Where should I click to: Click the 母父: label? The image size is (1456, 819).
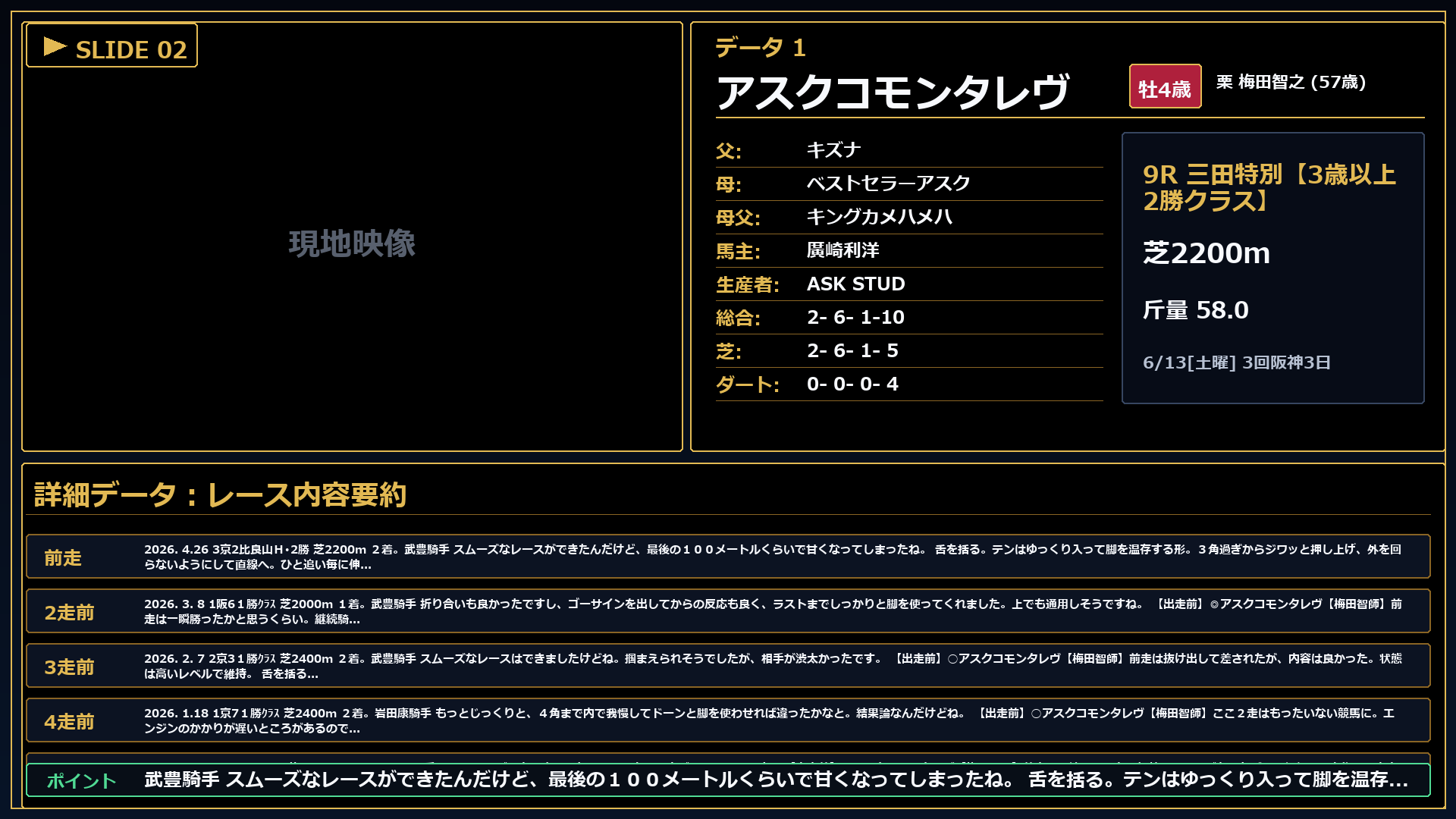coord(738,218)
